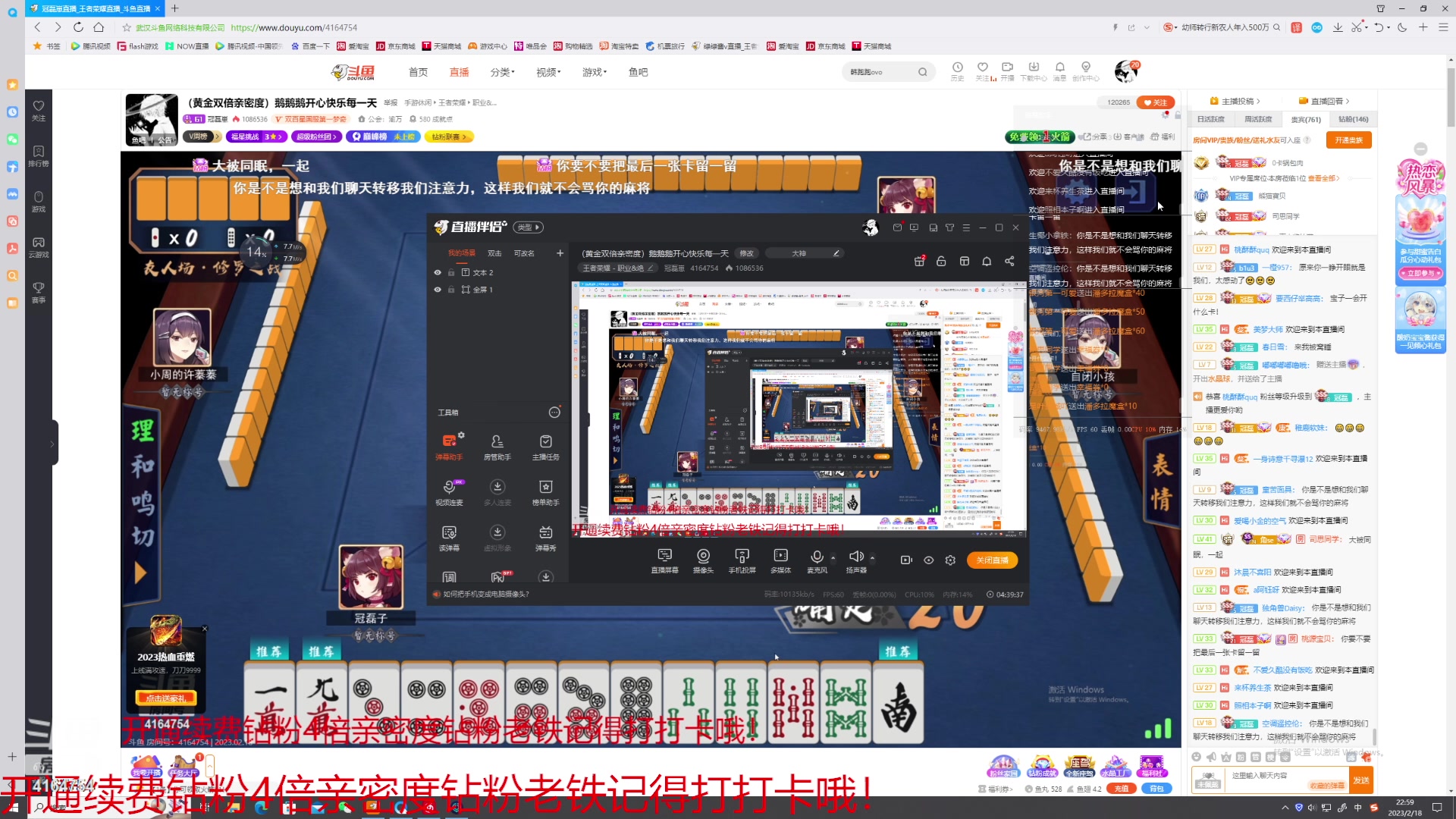
Task: Open 查看全部 VIP seats link
Action: point(1324,179)
